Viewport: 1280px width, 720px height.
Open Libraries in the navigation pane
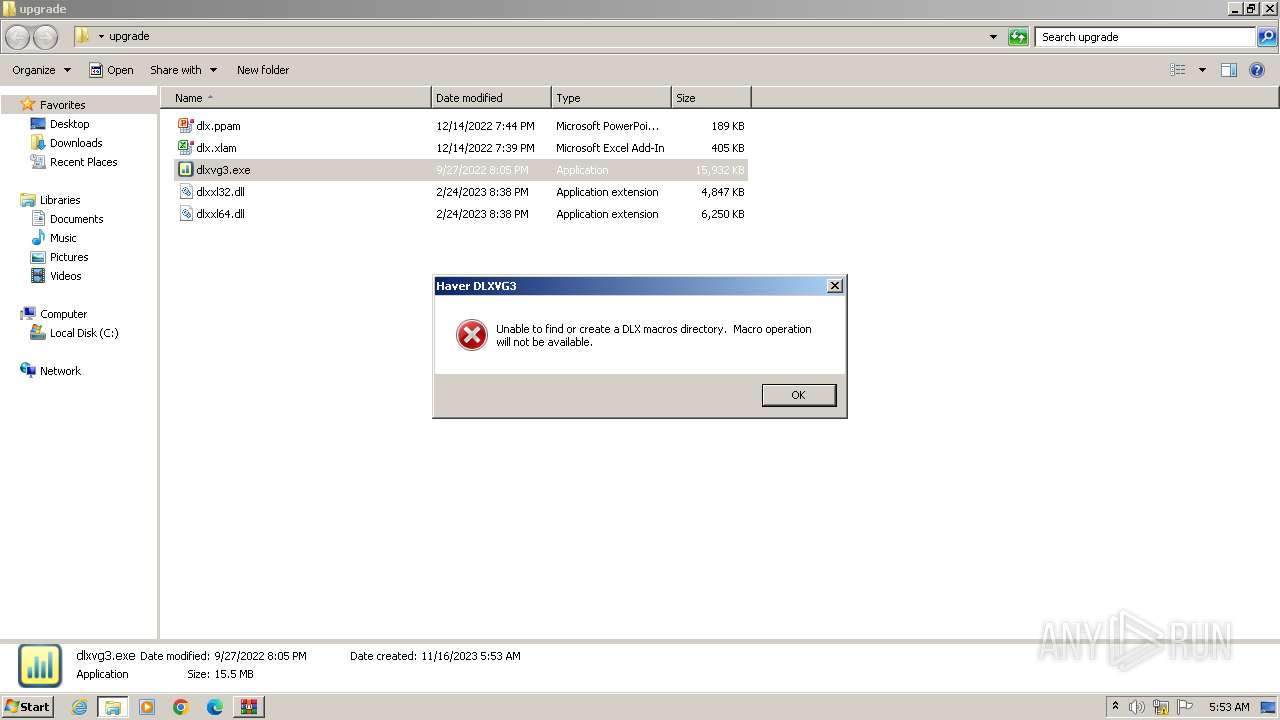click(x=60, y=200)
